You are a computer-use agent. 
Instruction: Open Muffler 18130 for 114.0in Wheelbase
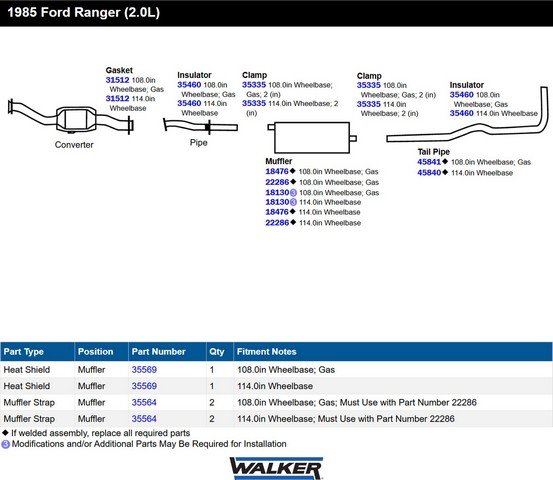[277, 202]
